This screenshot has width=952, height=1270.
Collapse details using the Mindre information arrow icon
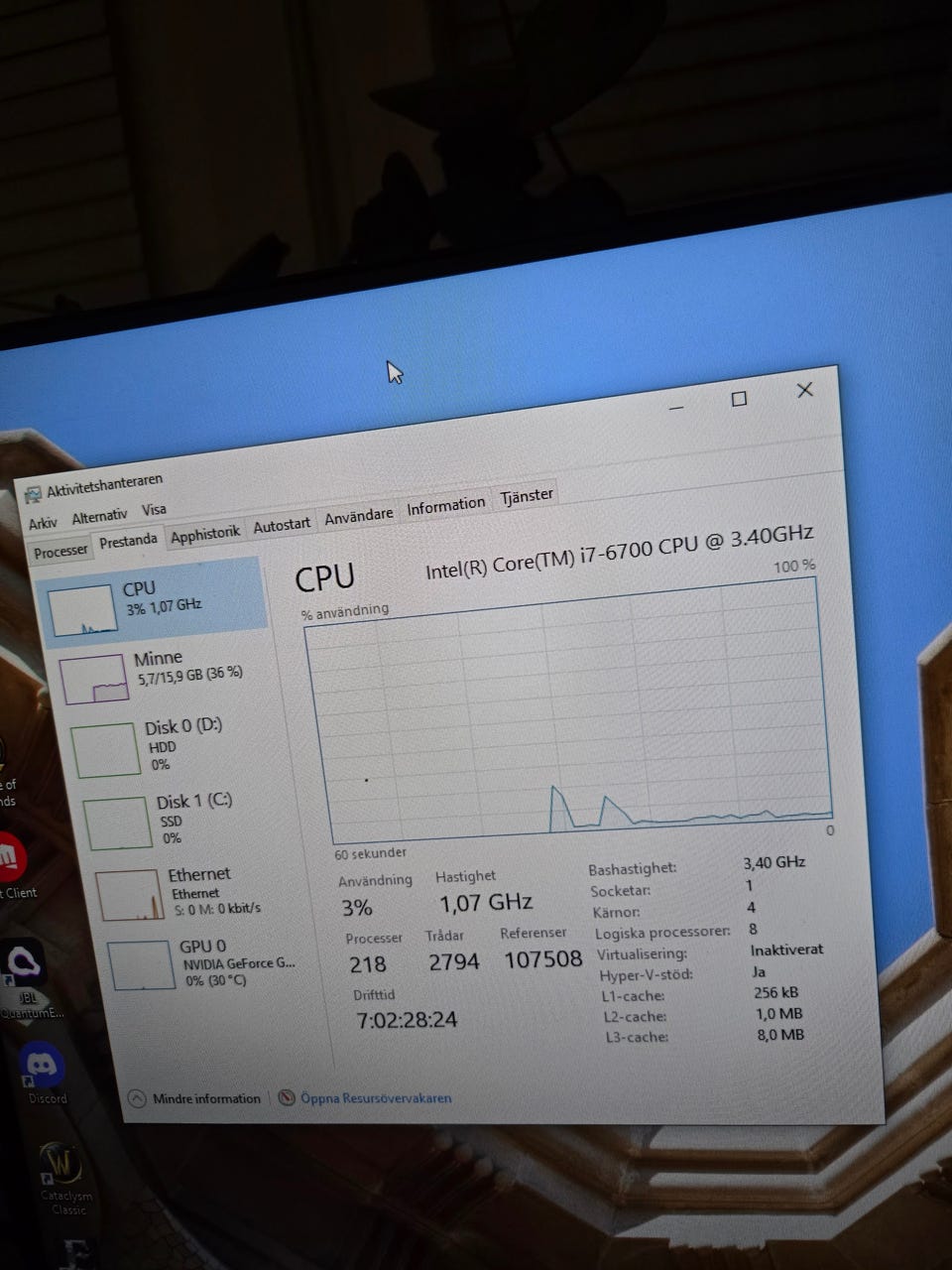137,1099
